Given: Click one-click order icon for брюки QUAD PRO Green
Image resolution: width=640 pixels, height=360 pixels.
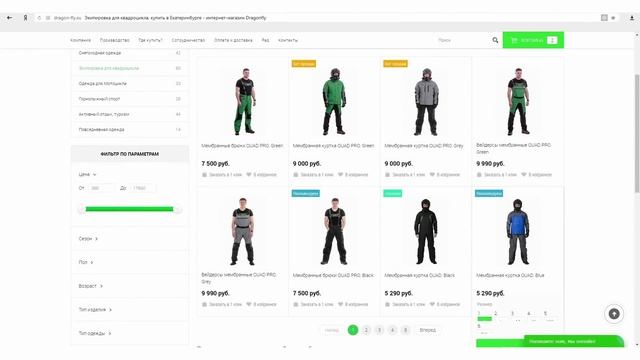Looking at the screenshot, I should 204,175.
